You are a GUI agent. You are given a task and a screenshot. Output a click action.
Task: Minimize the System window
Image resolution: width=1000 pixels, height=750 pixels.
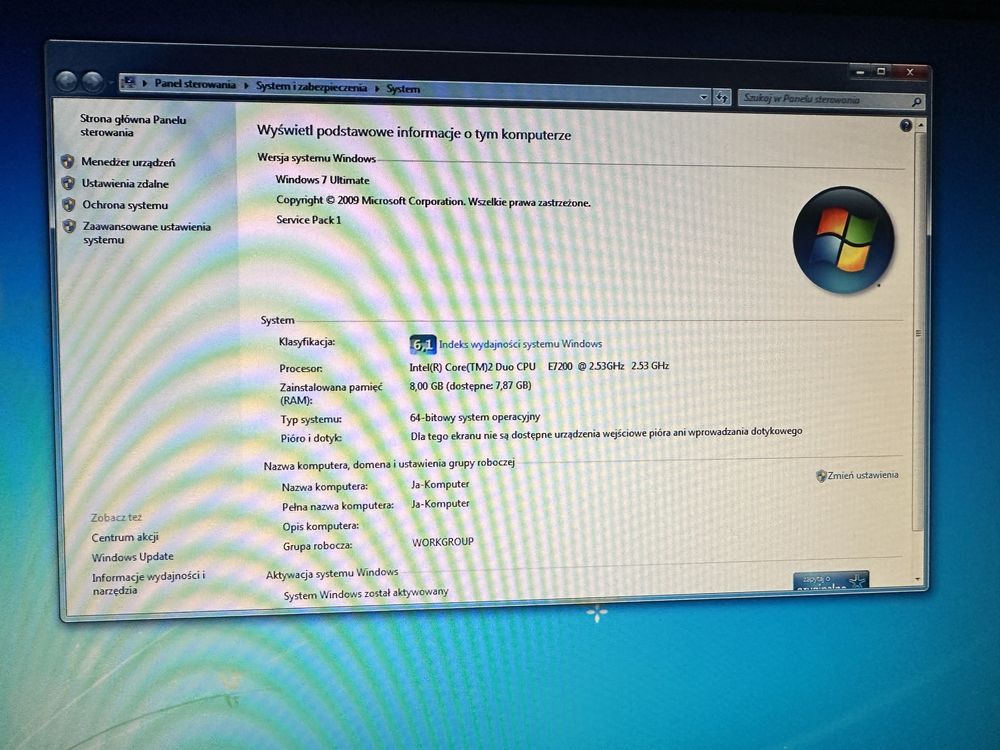click(860, 71)
